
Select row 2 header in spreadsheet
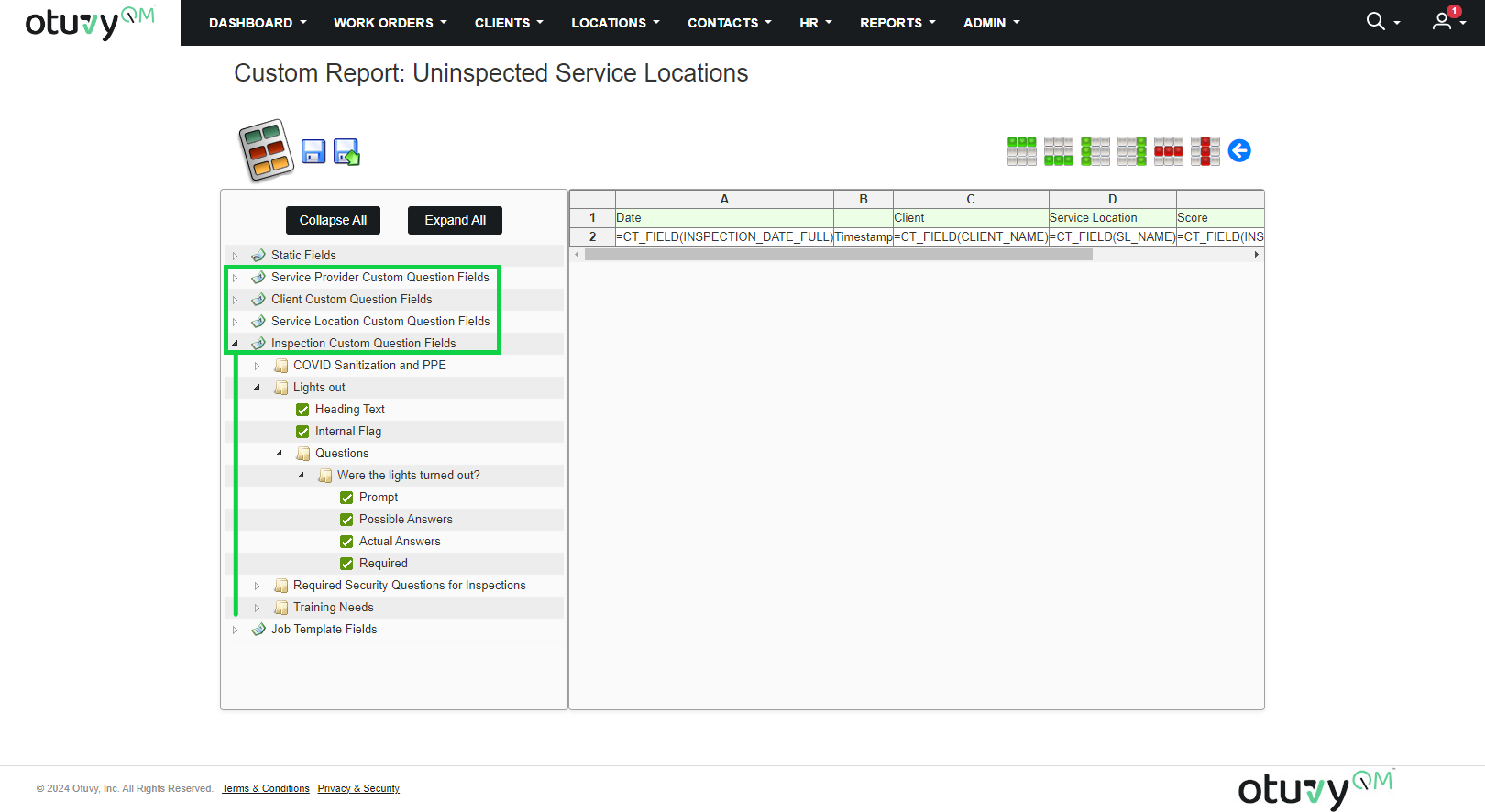coord(592,237)
